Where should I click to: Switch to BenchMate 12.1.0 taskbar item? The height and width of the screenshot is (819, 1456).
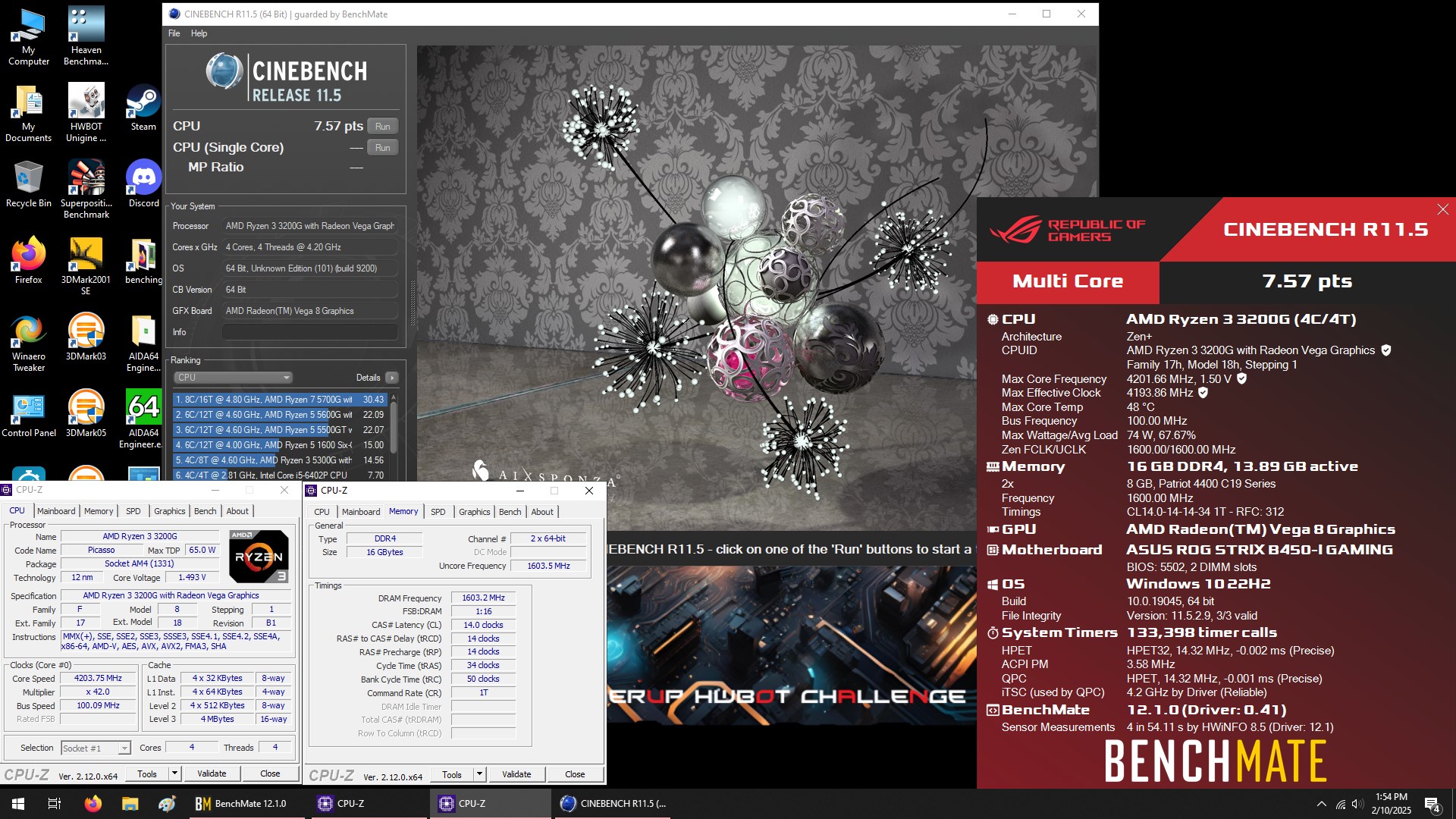pos(247,804)
